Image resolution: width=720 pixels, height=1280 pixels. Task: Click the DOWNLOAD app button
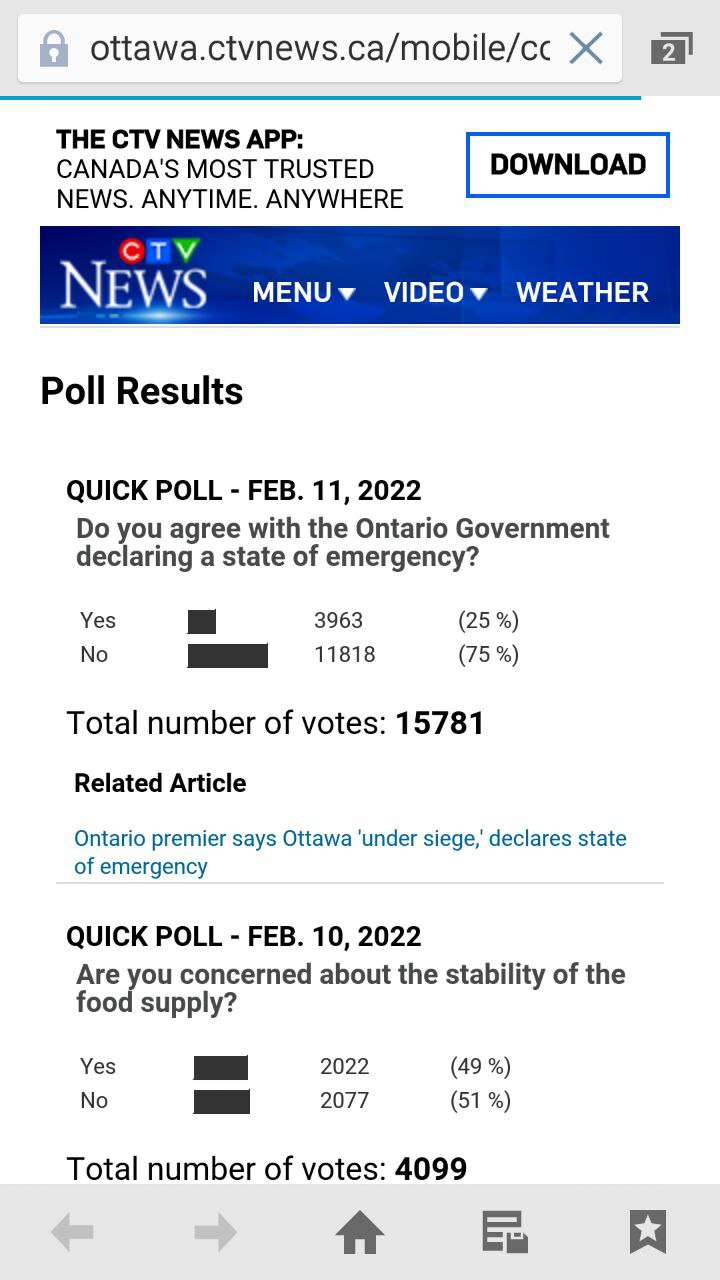[x=567, y=165]
